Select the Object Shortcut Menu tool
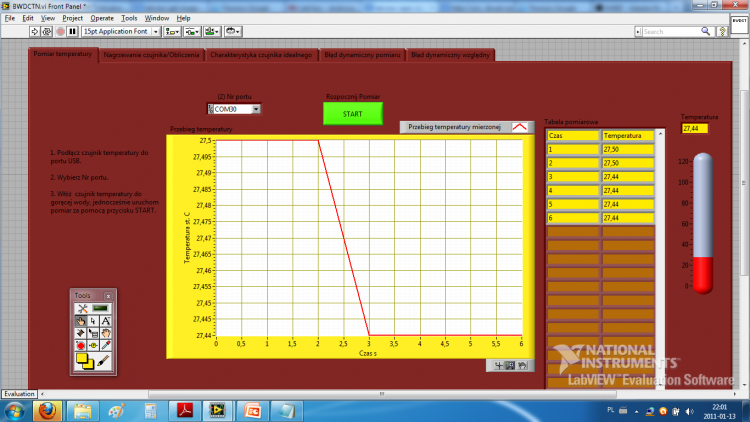The width and height of the screenshot is (750, 422). point(93,333)
